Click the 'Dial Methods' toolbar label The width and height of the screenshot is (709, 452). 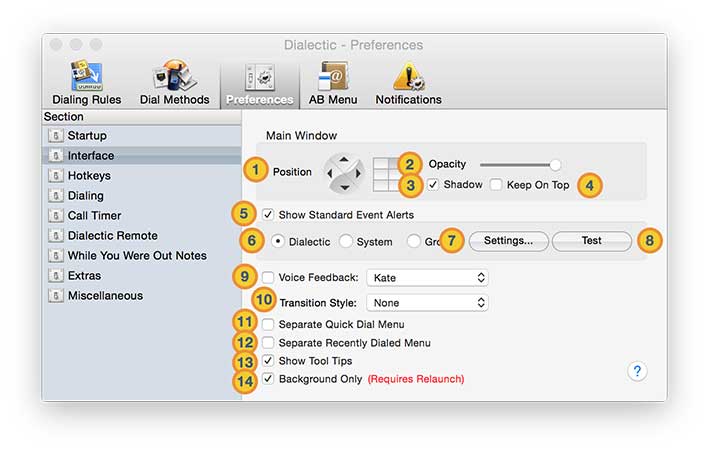click(175, 99)
